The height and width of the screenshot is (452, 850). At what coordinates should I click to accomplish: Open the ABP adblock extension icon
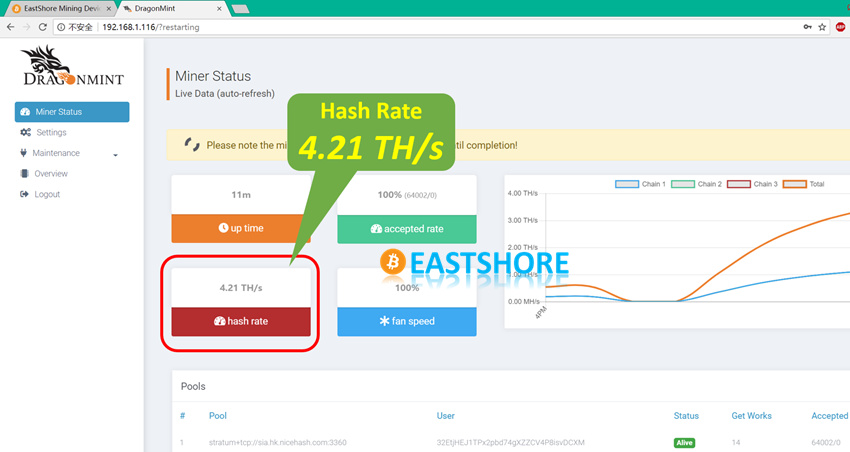tap(840, 27)
